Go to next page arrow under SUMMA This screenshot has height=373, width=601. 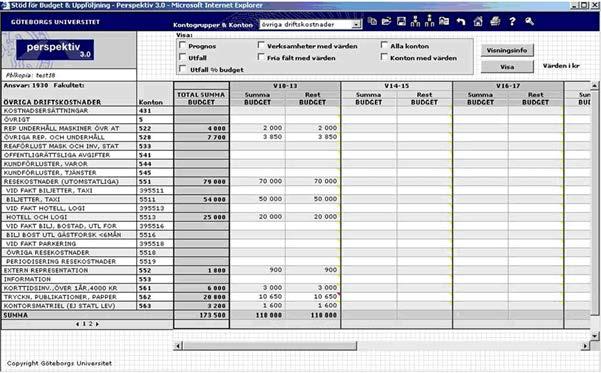click(x=97, y=324)
